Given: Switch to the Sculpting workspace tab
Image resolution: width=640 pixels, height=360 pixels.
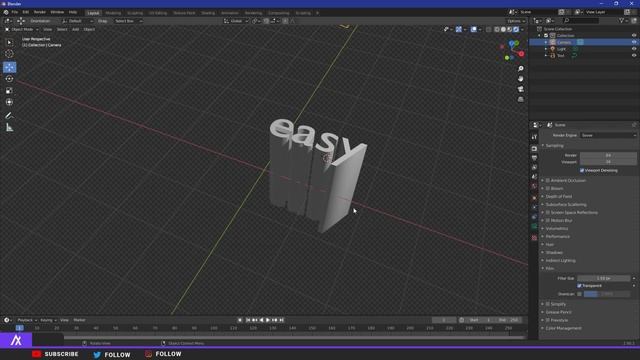Looking at the screenshot, I should point(135,13).
